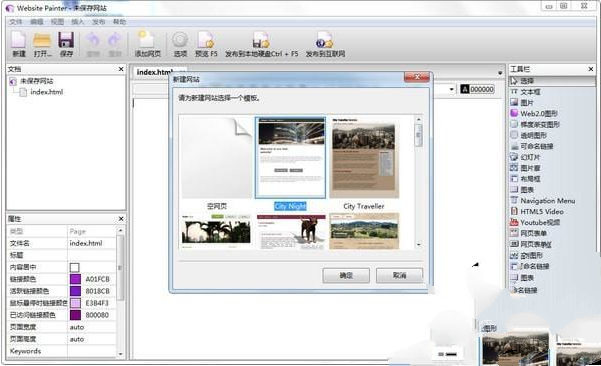Viewport: 601px width, 366px height.
Task: Toggle the 内容居中 checkbox
Action: coord(75,267)
